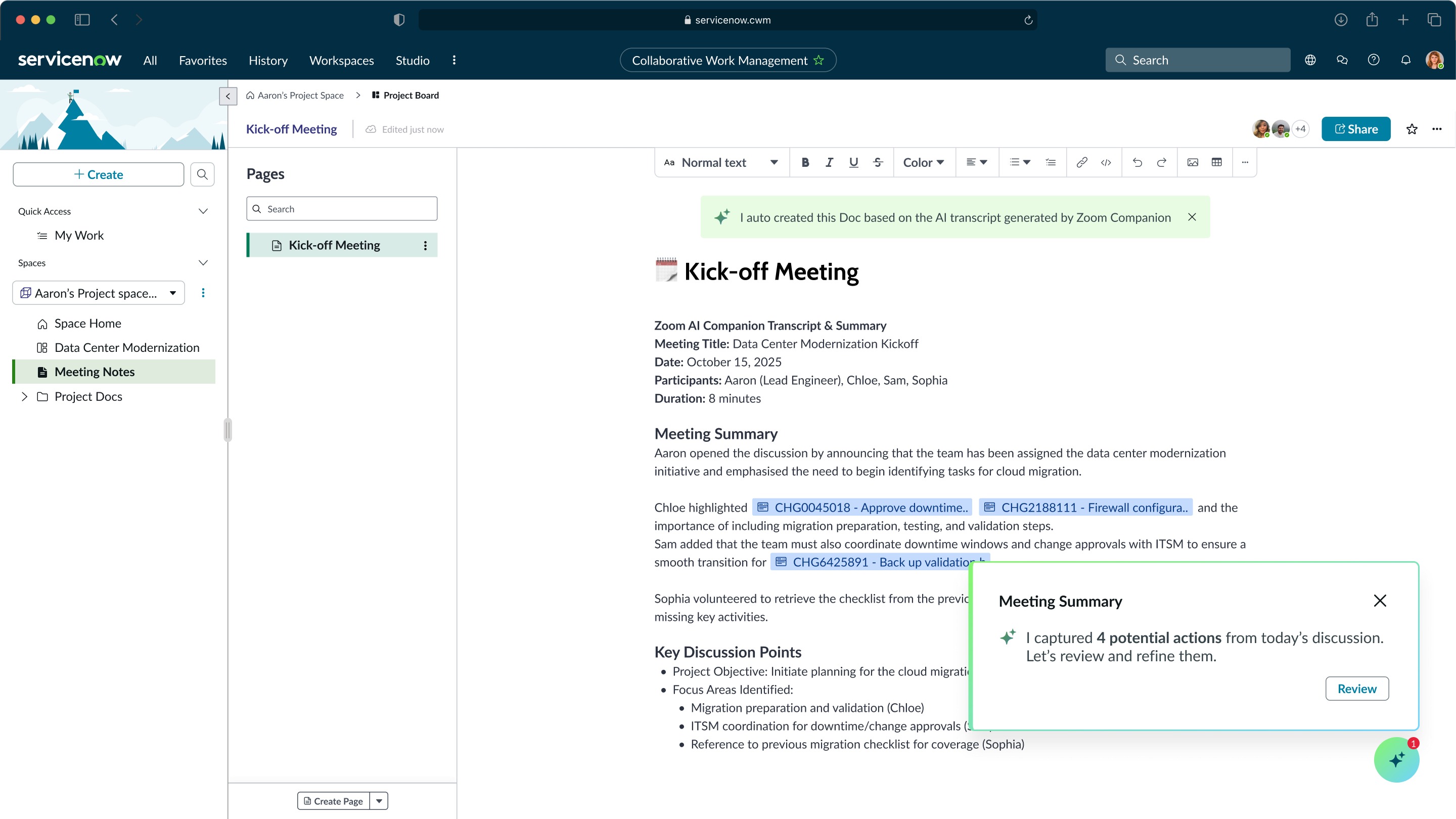The height and width of the screenshot is (819, 1456).
Task: Select the Kick-off Meeting page
Action: [x=341, y=245]
